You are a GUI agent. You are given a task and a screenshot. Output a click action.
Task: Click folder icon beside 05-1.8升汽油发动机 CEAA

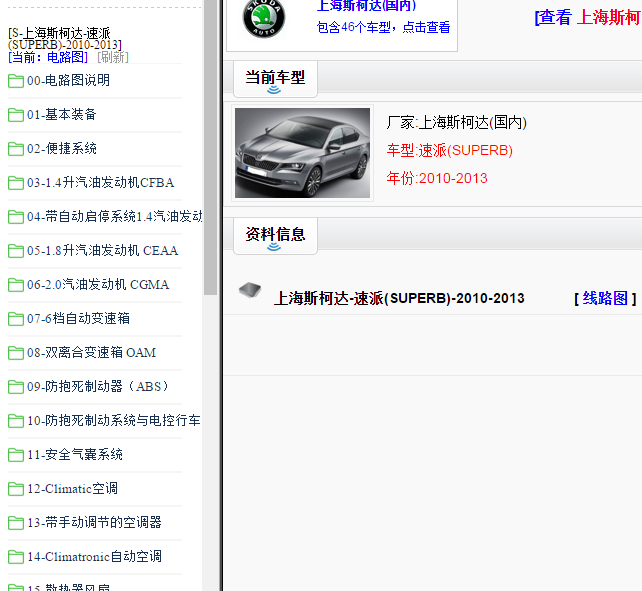click(16, 251)
